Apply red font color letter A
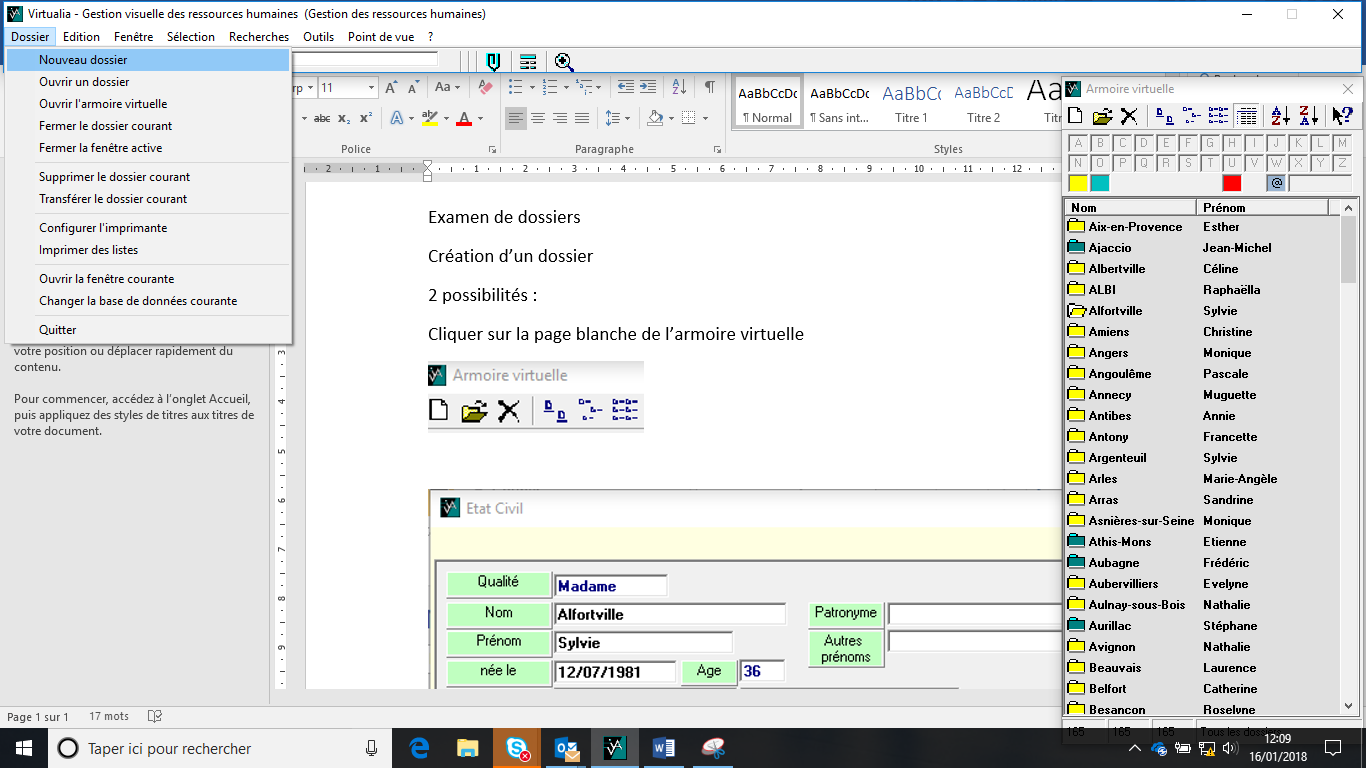The image size is (1366, 768). (x=464, y=118)
